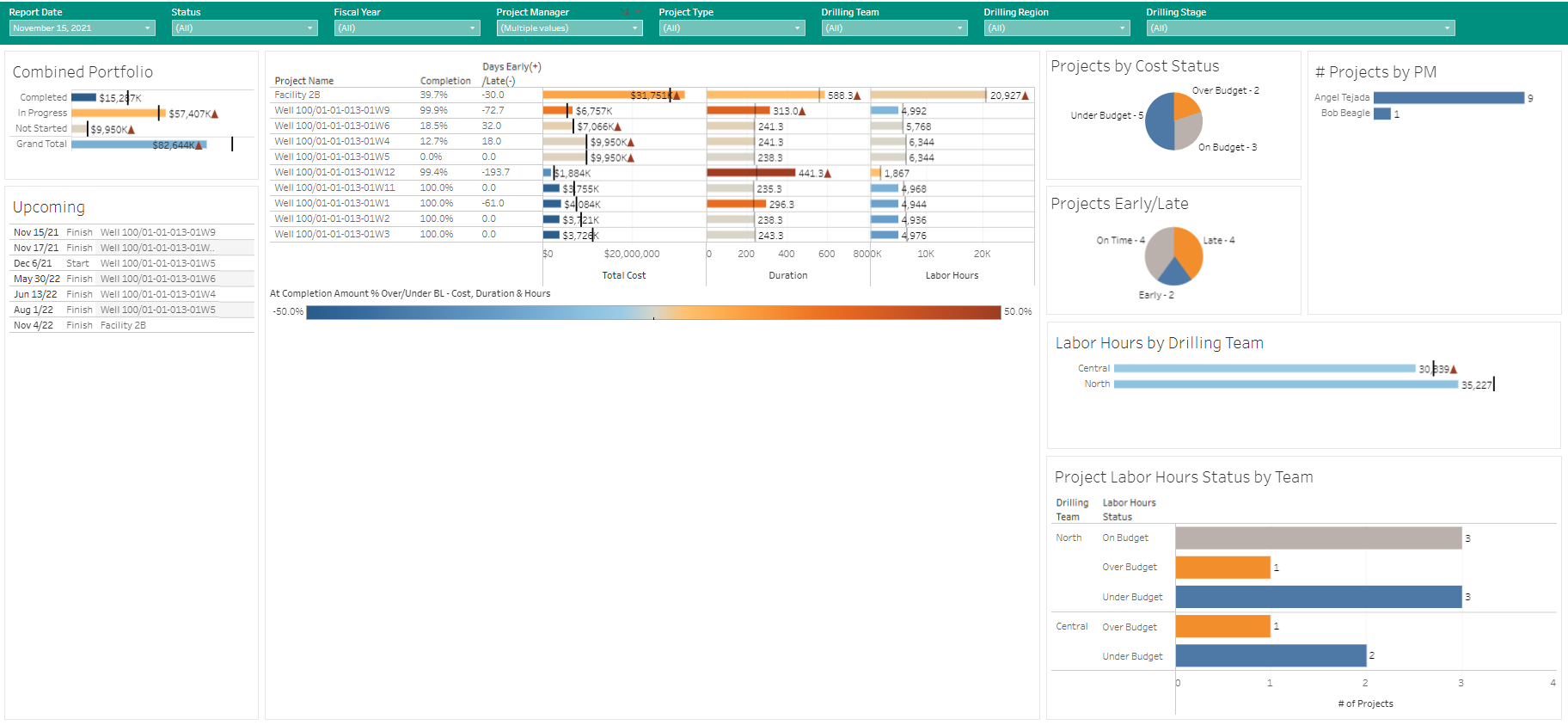Expand the Status filter dropdown
The height and width of the screenshot is (725, 1568).
click(x=244, y=28)
